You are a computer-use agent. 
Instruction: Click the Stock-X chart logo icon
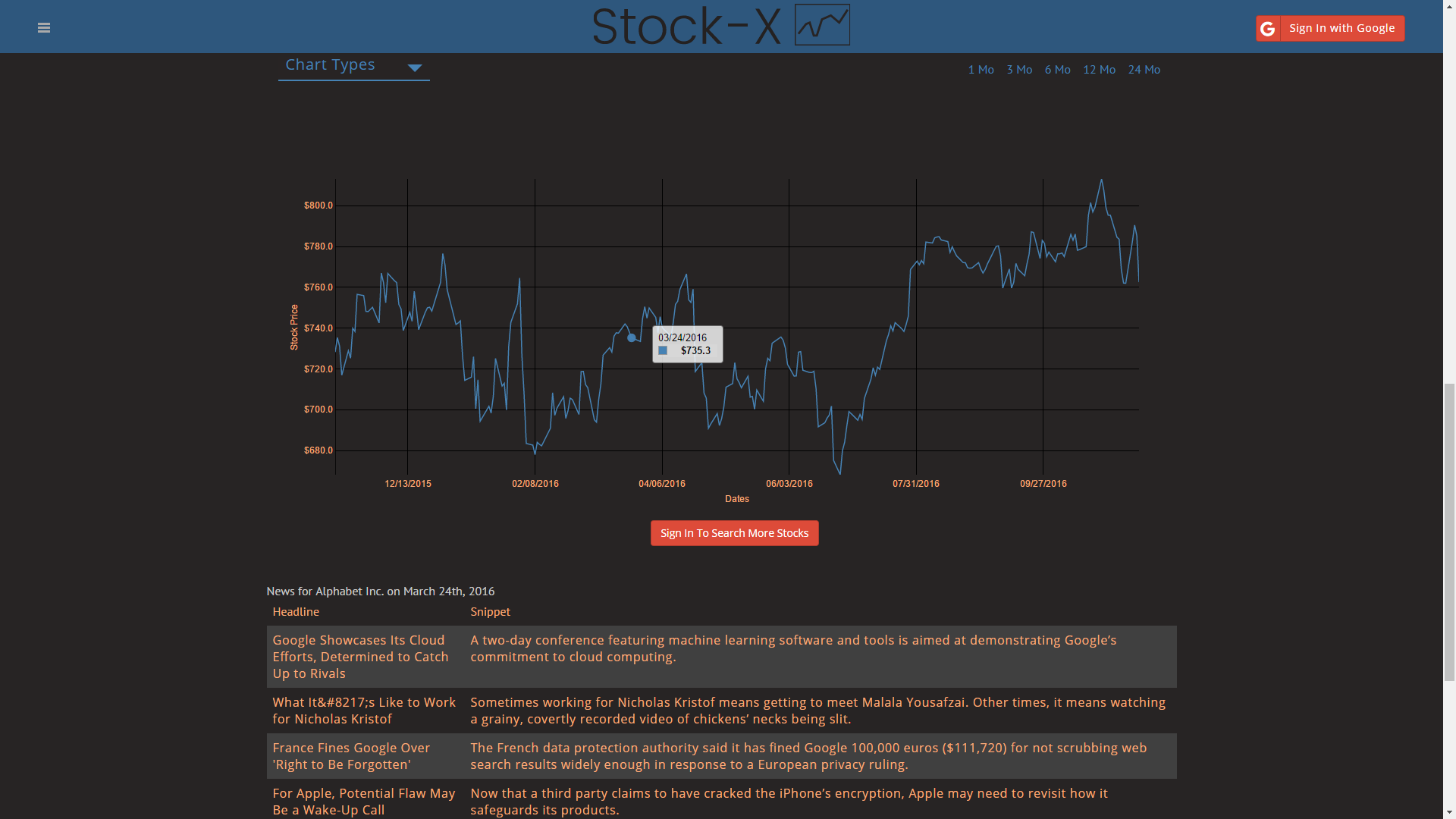(x=822, y=25)
